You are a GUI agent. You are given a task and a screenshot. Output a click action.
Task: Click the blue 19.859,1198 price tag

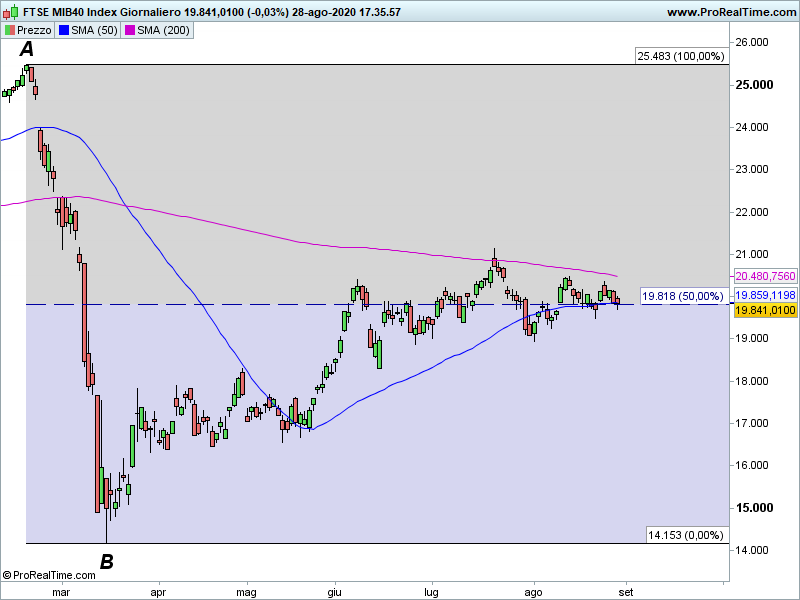pyautogui.click(x=765, y=295)
